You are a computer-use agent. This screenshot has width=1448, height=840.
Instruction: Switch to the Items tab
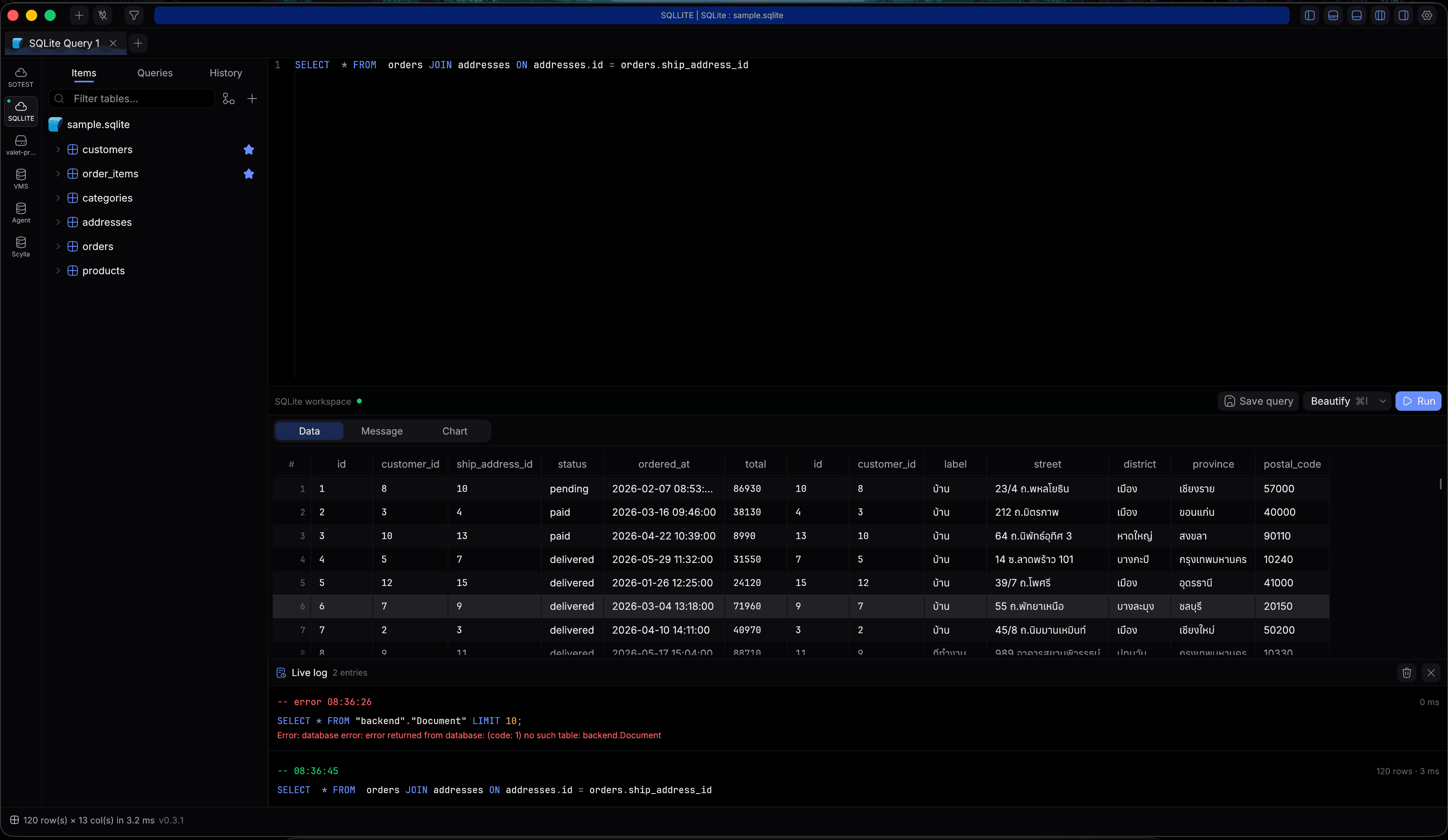[x=84, y=73]
